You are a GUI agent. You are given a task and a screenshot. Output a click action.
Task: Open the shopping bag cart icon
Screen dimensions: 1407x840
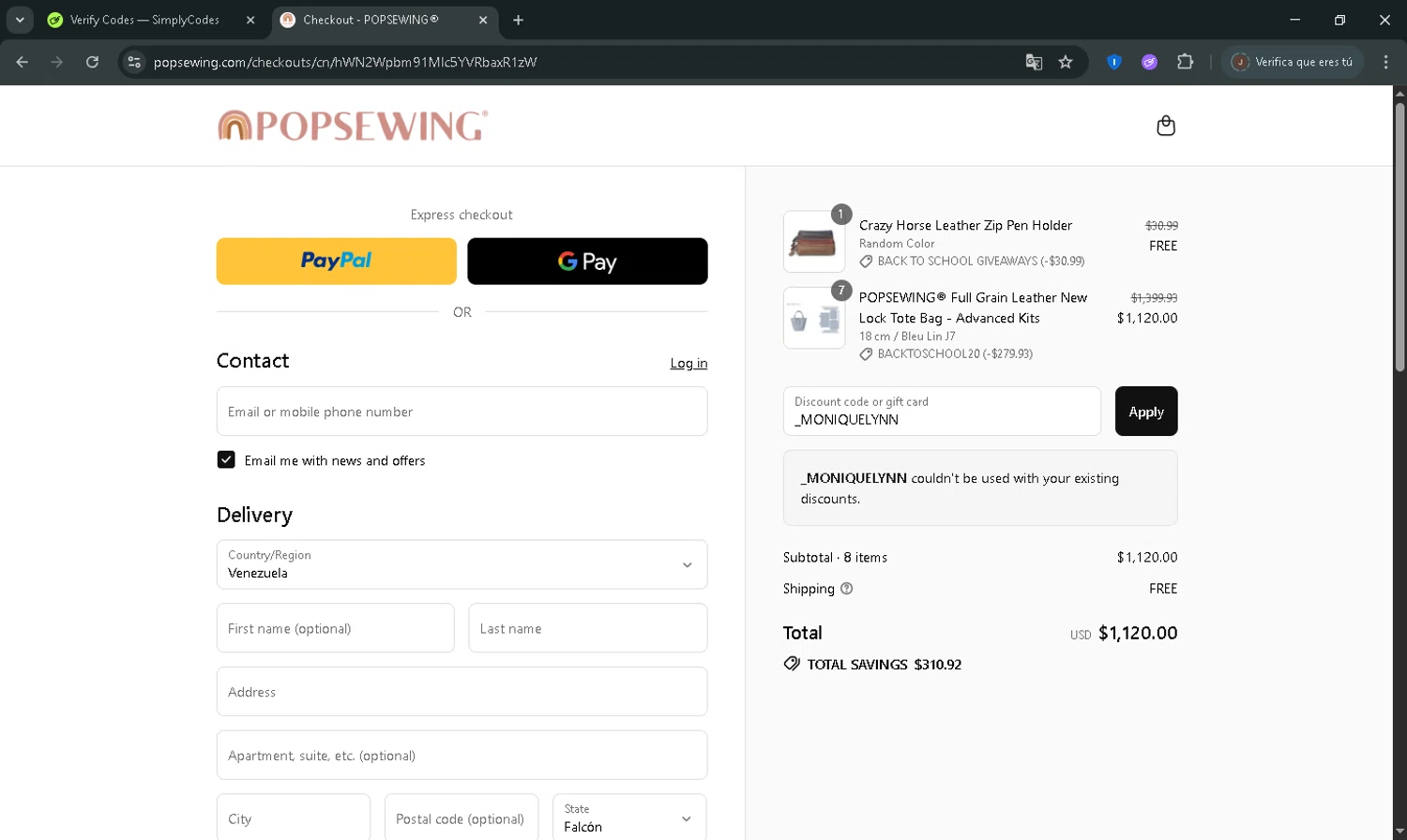[x=1166, y=126]
